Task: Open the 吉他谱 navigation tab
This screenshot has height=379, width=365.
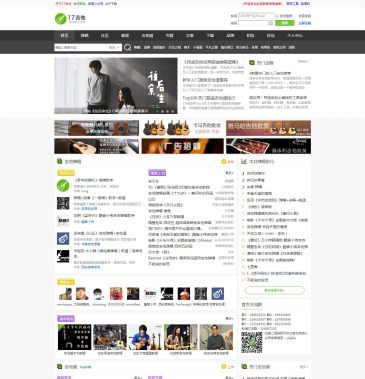Action: [x=147, y=35]
